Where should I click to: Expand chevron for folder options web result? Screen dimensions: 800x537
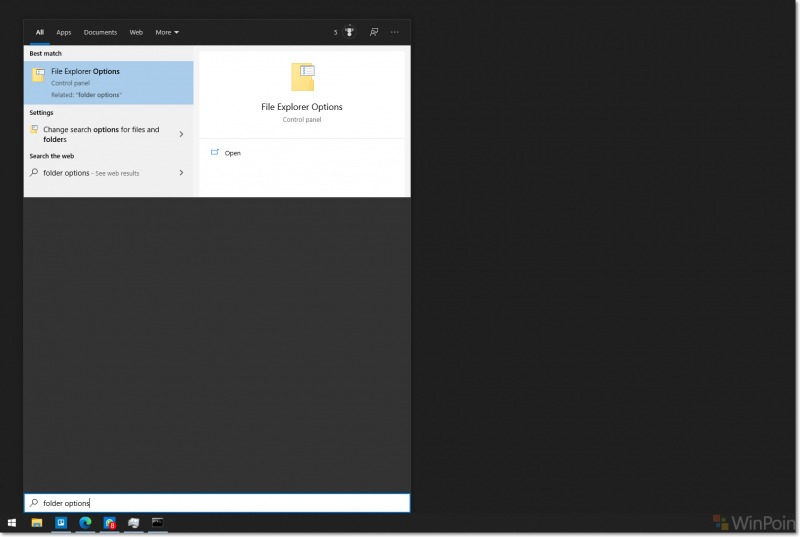click(181, 173)
